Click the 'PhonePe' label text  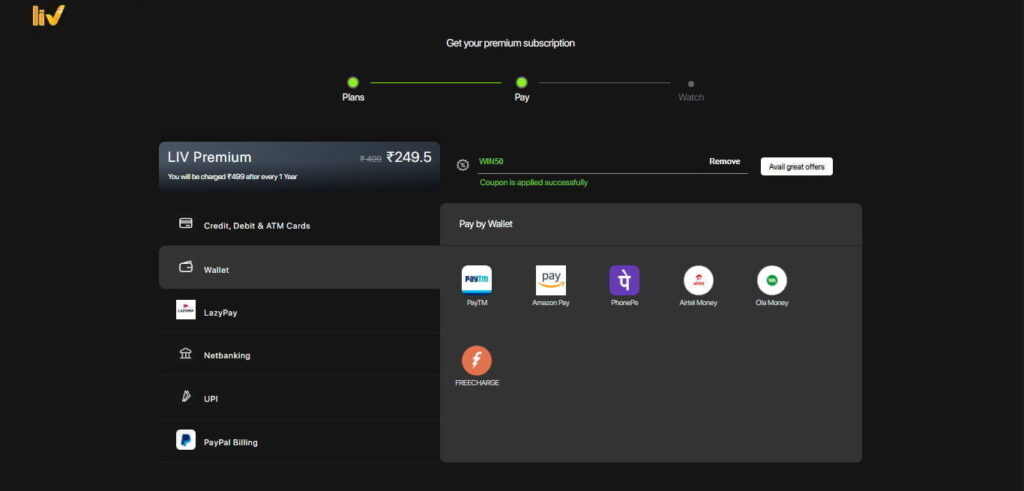click(624, 303)
